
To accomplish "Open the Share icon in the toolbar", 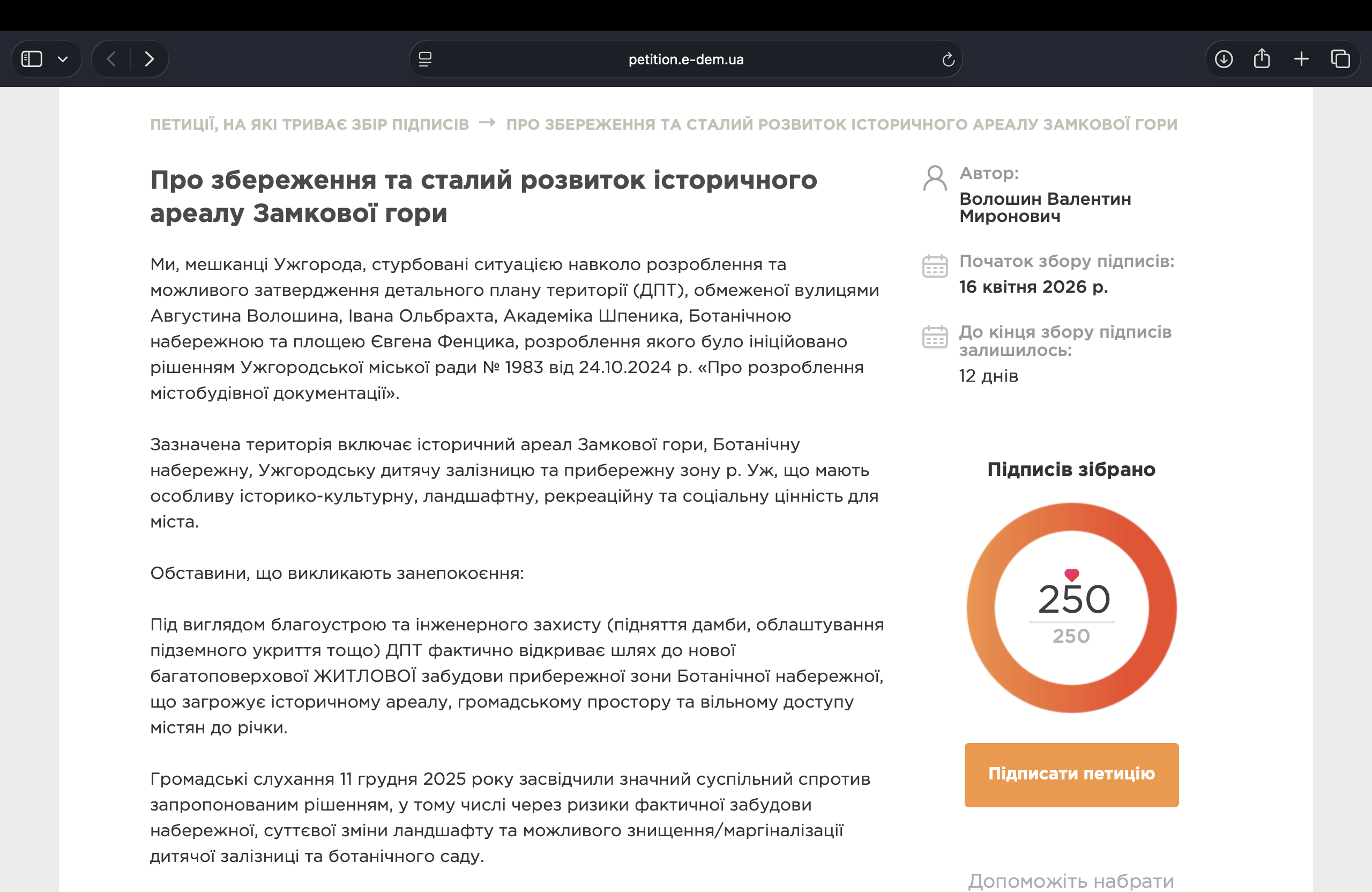I will click(1261, 59).
